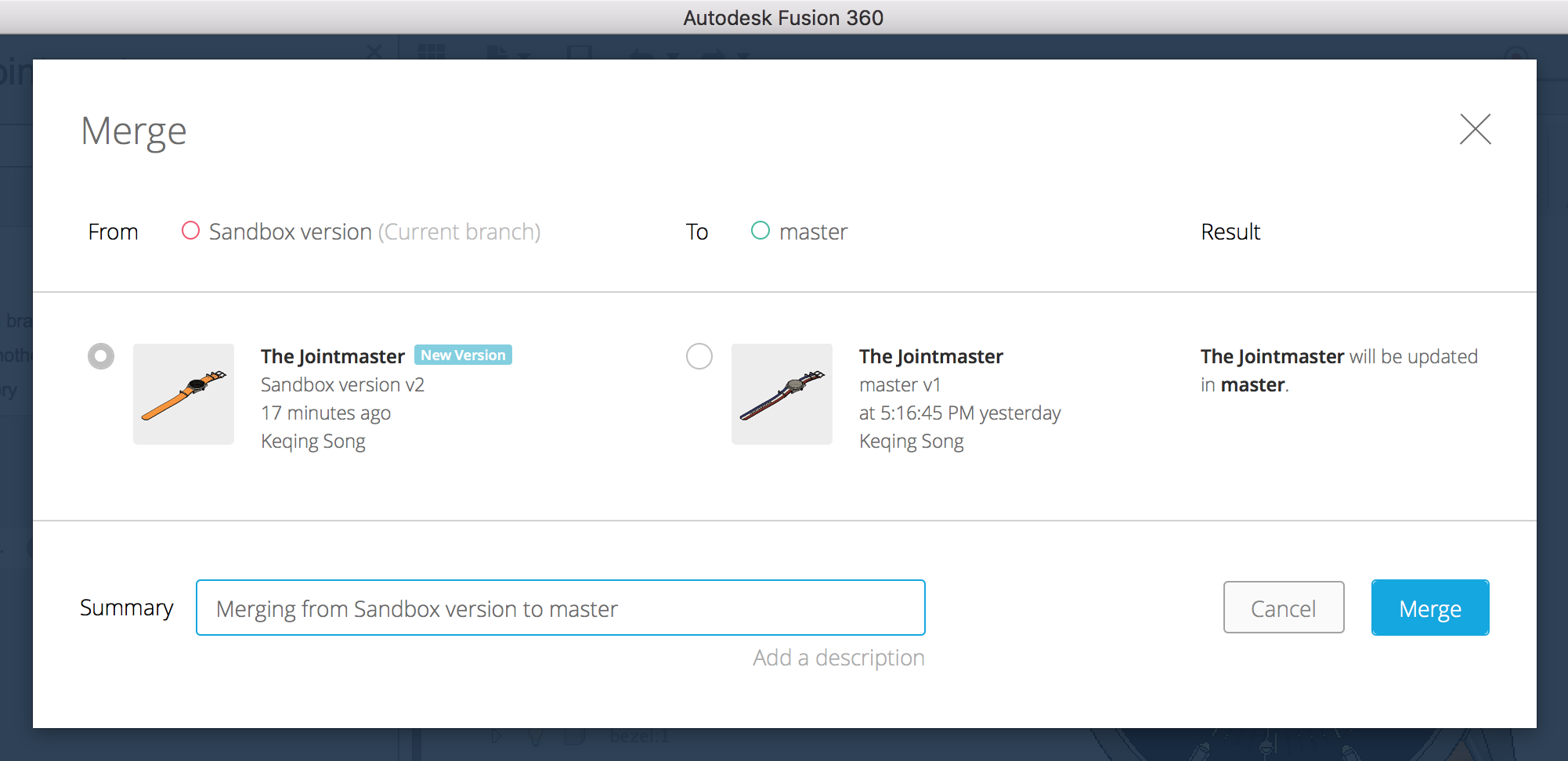Click the 'will be updated in master' result text
The height and width of the screenshot is (761, 1568).
coord(1339,370)
